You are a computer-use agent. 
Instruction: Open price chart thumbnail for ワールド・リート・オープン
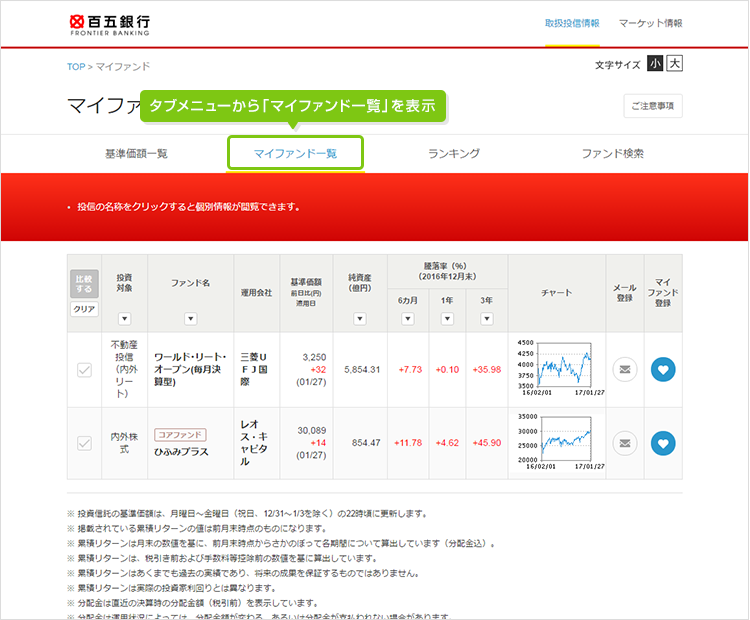click(x=561, y=368)
